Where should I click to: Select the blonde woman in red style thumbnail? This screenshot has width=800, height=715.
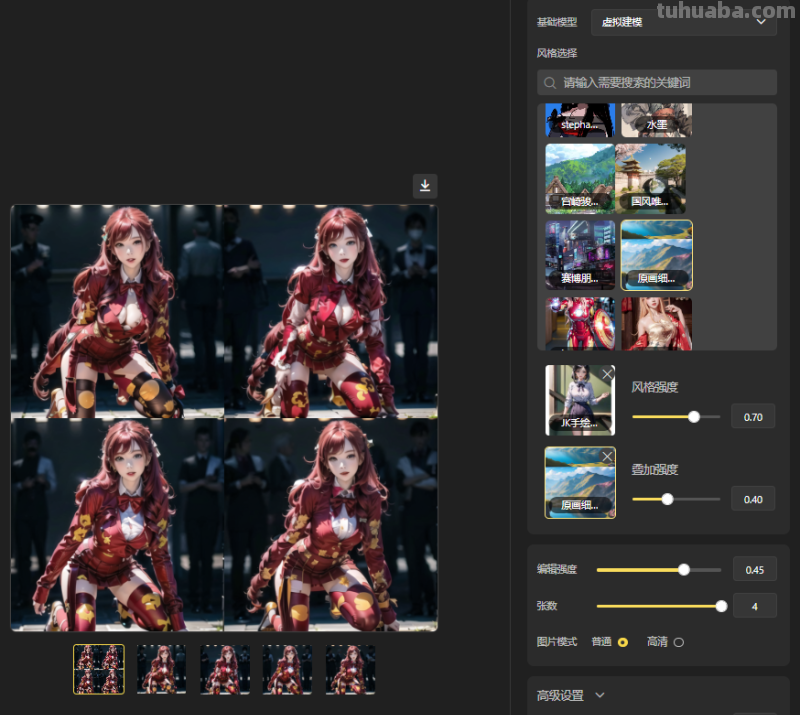pyautogui.click(x=657, y=324)
